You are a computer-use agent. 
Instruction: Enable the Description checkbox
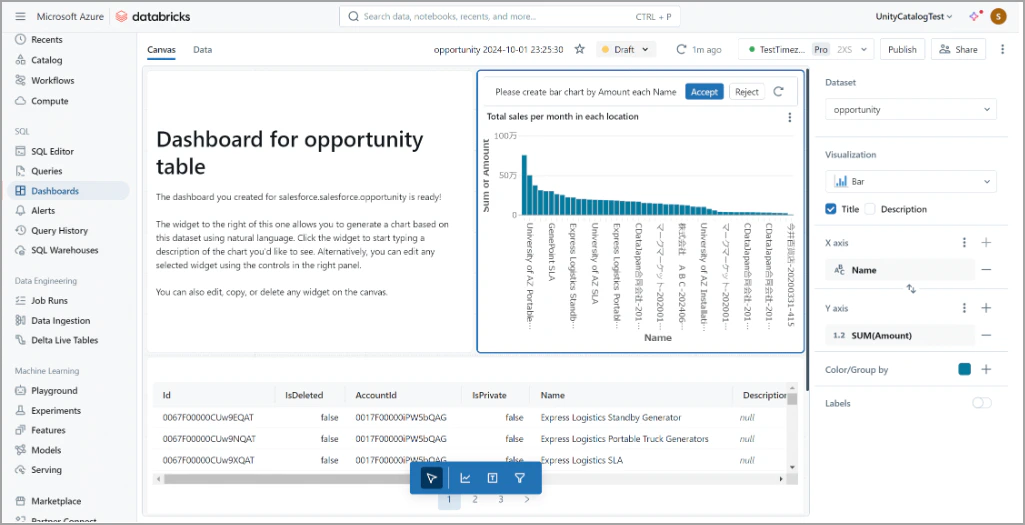(870, 209)
